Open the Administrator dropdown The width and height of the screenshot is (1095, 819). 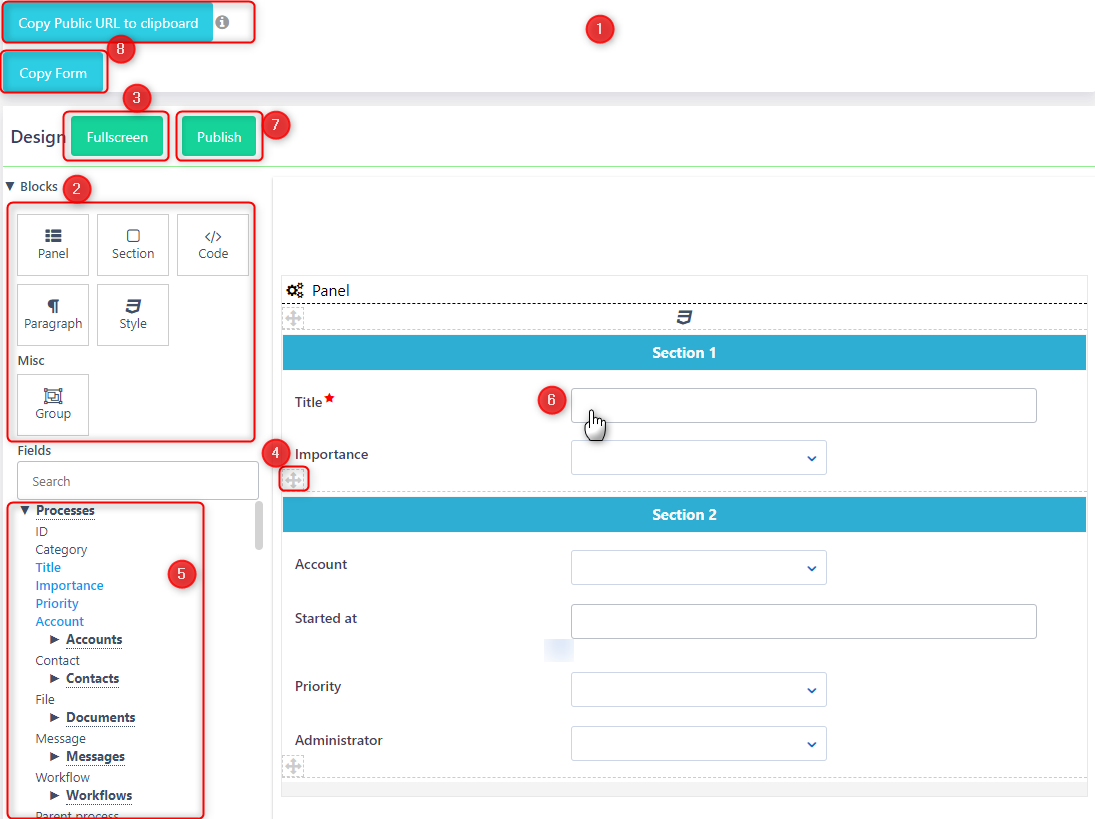click(699, 744)
